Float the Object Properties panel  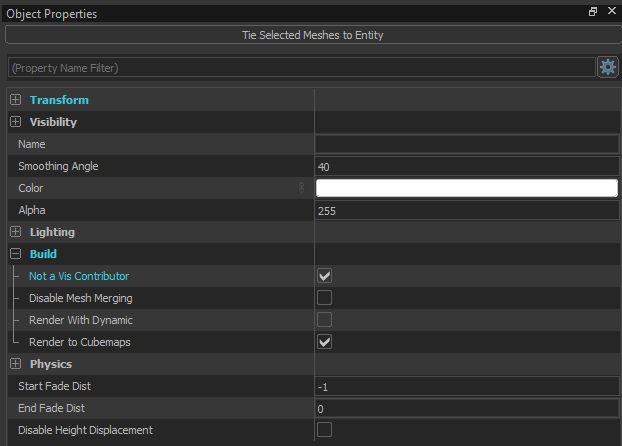pyautogui.click(x=593, y=12)
